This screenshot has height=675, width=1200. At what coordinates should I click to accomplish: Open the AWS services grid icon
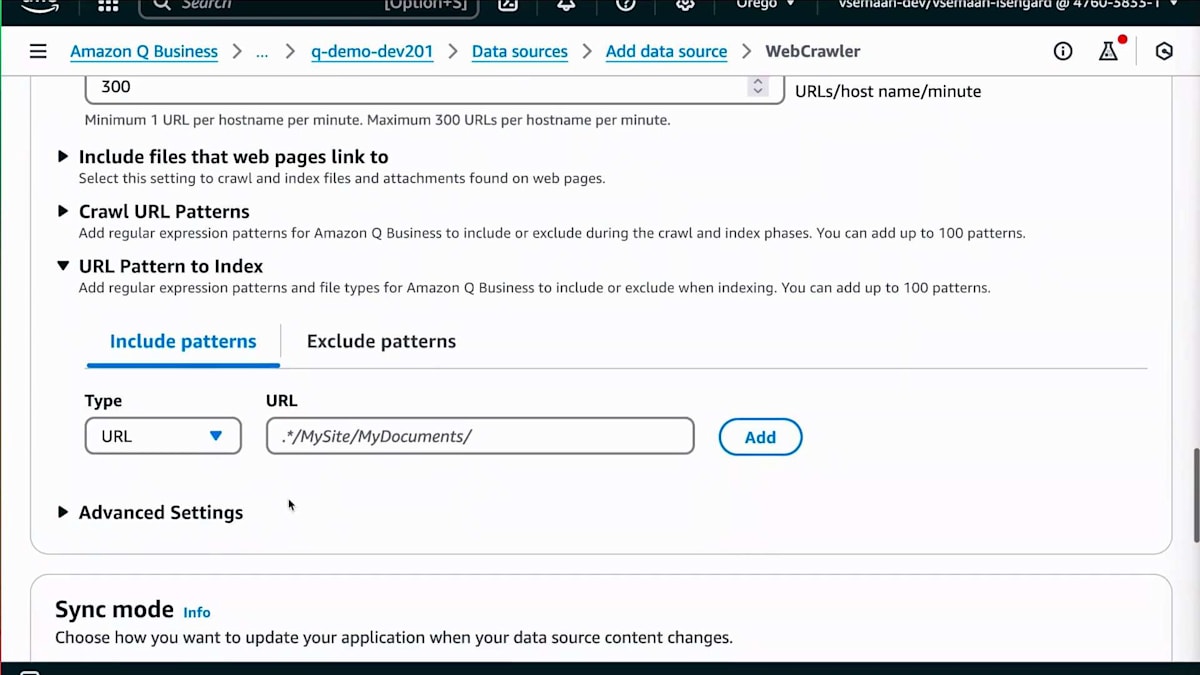pyautogui.click(x=108, y=5)
